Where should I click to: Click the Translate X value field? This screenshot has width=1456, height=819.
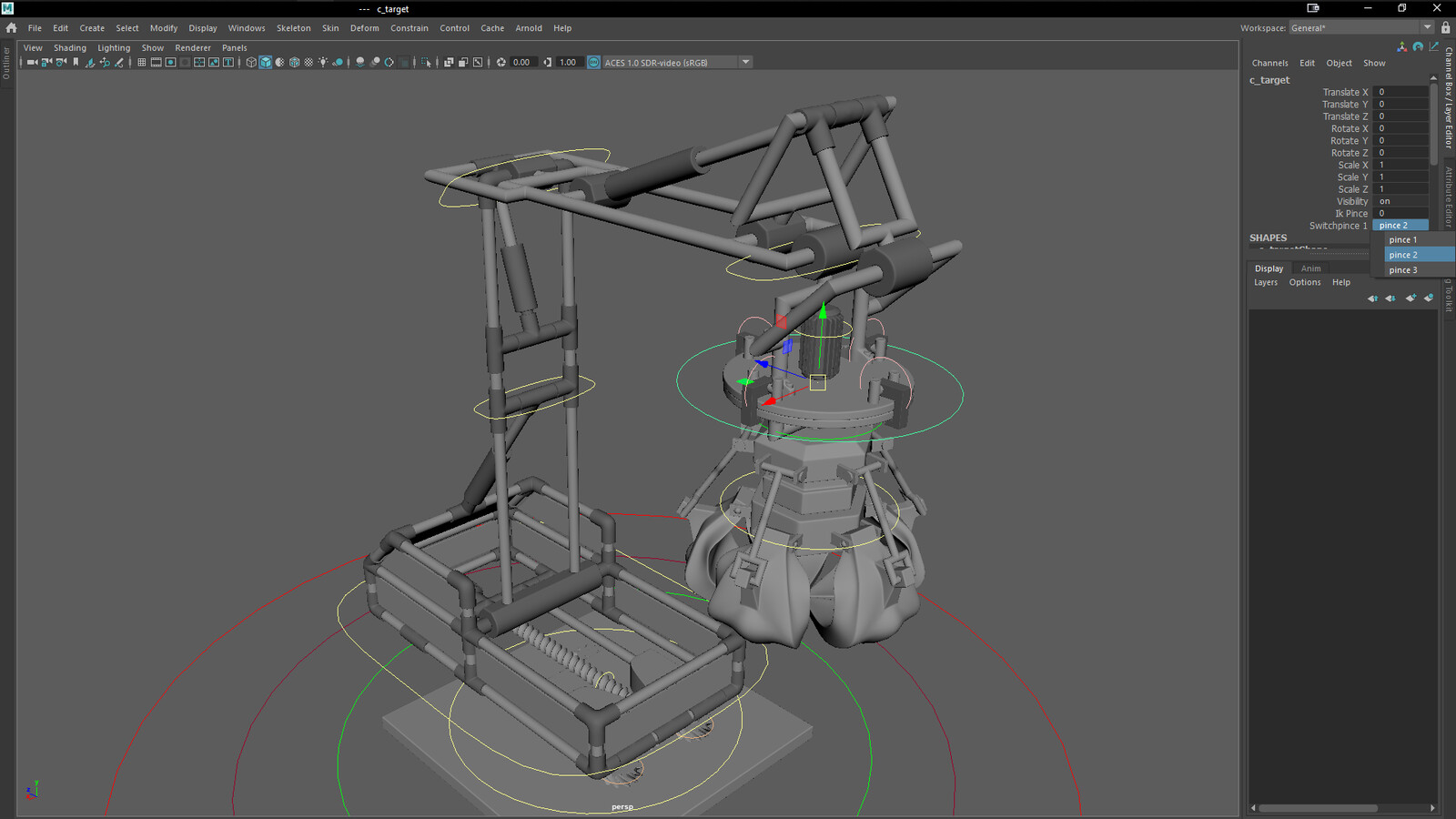(x=1400, y=92)
